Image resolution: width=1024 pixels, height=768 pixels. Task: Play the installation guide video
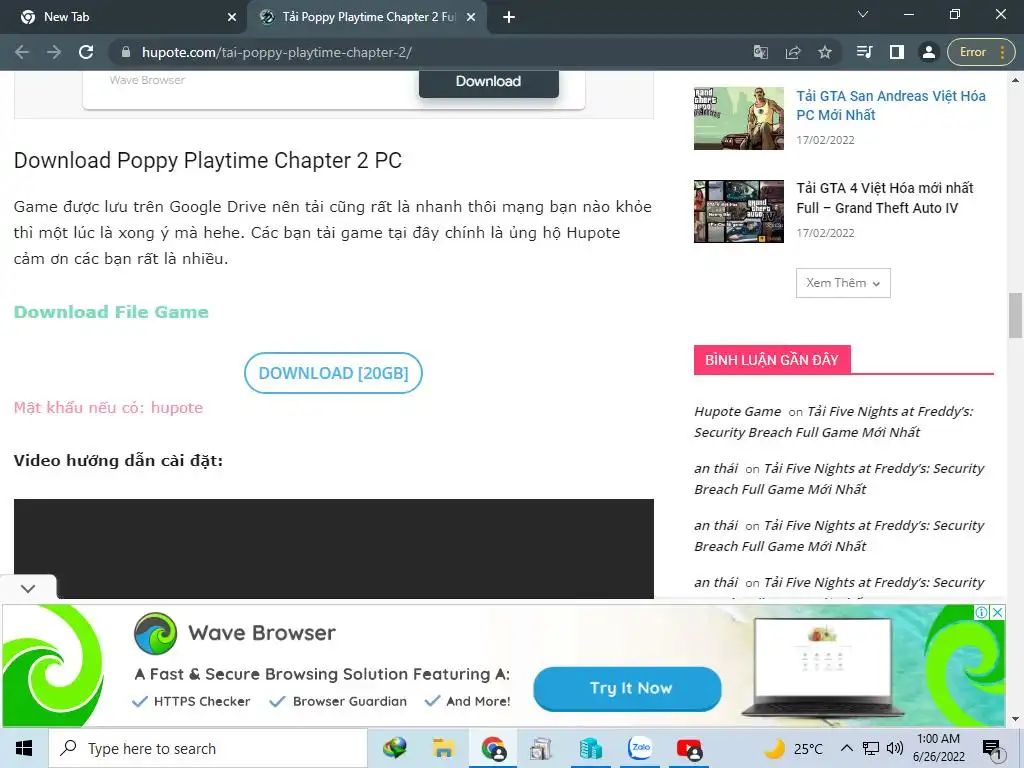[x=334, y=549]
